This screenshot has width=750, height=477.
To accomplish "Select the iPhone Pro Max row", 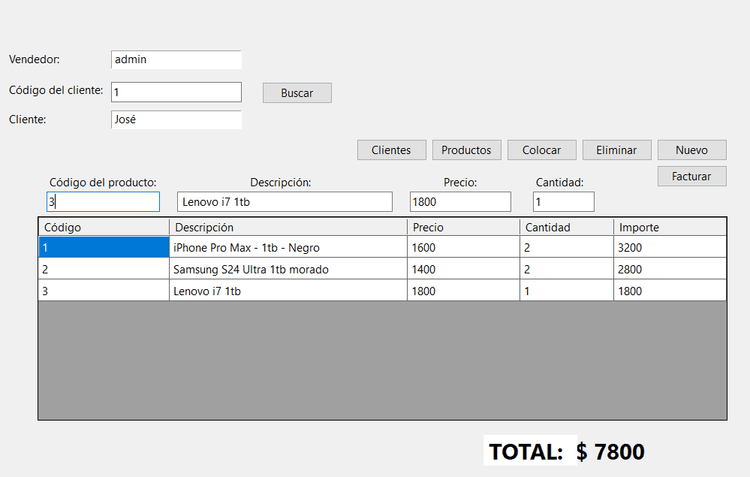I will click(x=382, y=247).
